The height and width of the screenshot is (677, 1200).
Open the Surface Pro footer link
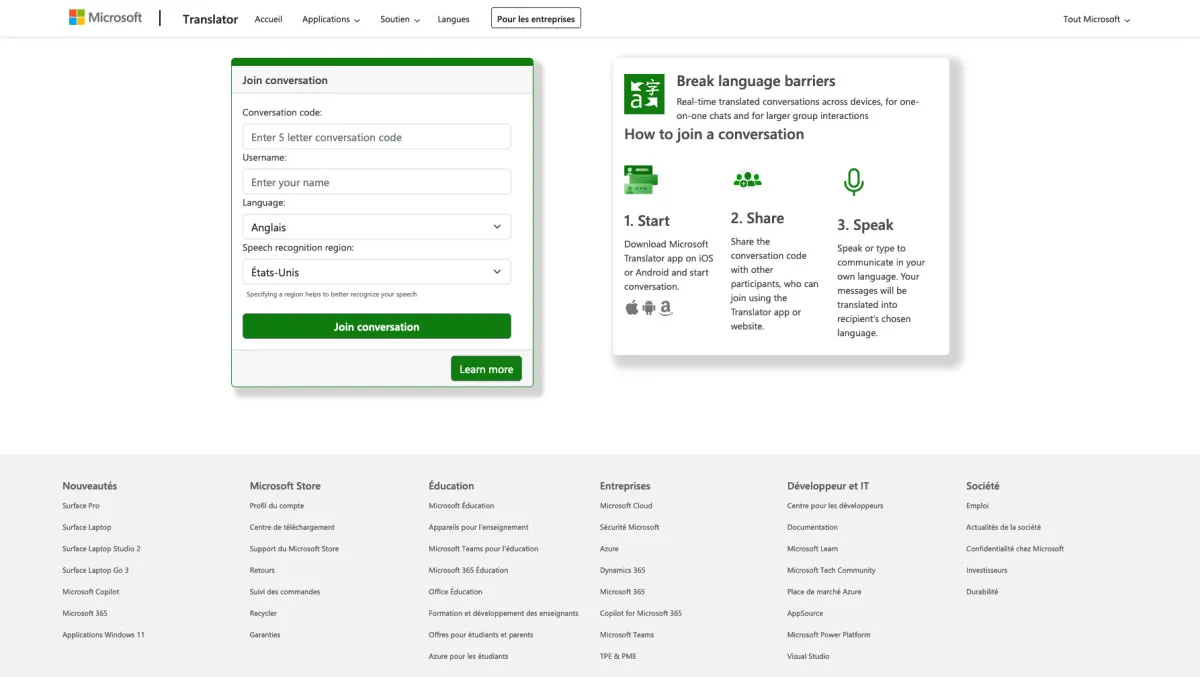point(81,506)
